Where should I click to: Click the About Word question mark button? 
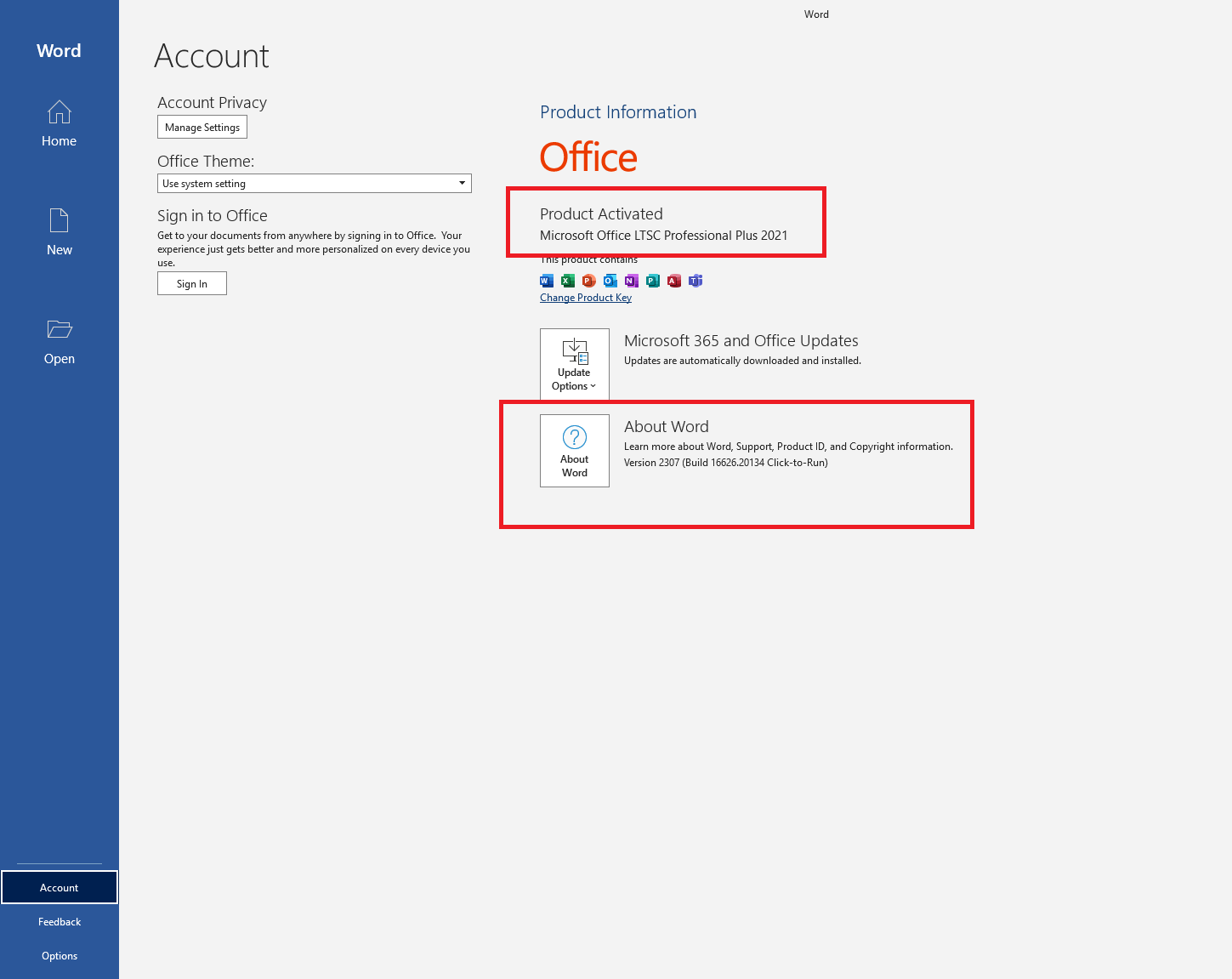(x=575, y=451)
